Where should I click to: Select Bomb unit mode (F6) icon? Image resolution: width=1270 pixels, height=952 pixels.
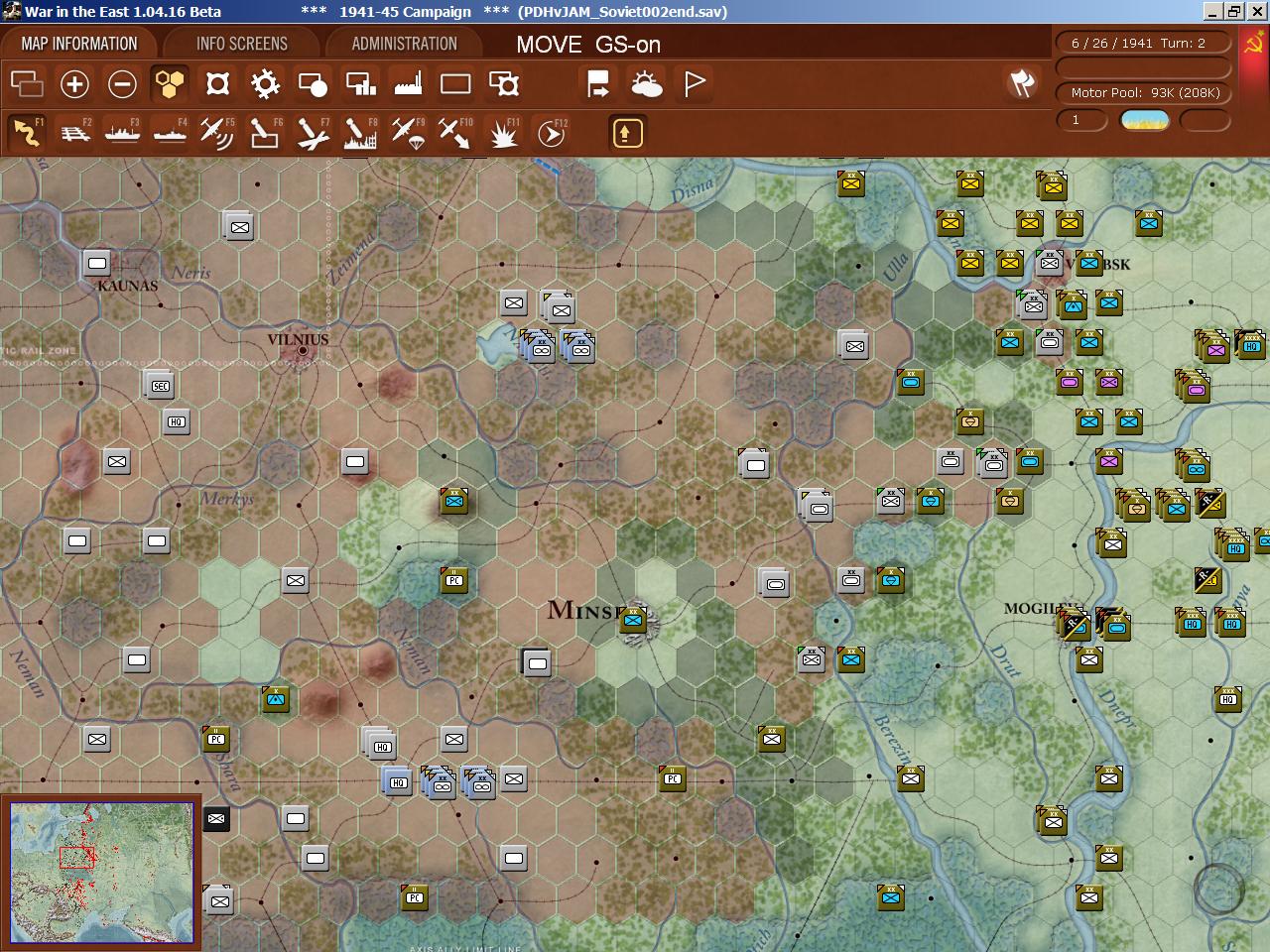click(x=265, y=133)
